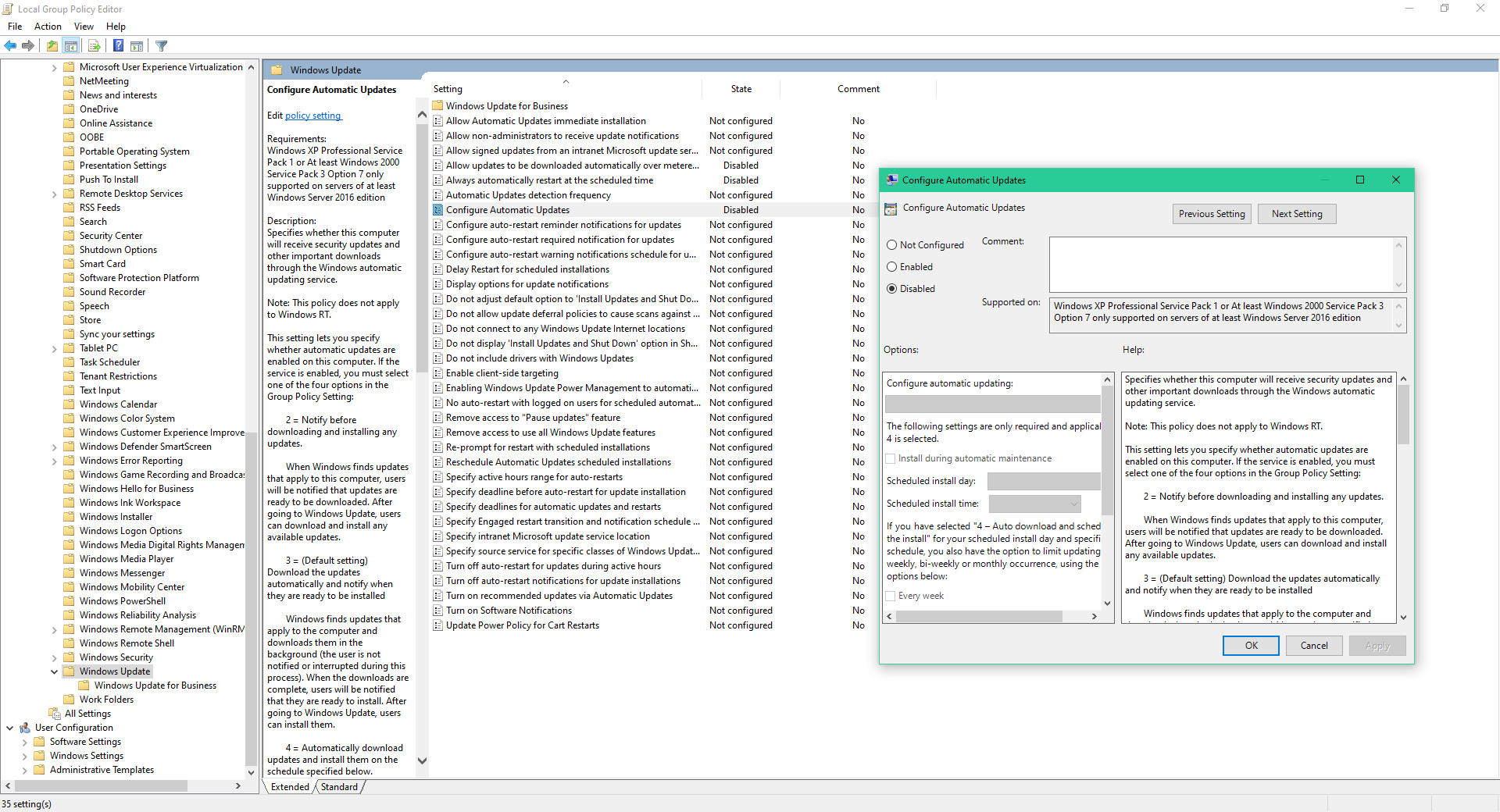1500x812 pixels.
Task: Click the OneDrive folder icon in tree
Action: pos(70,109)
